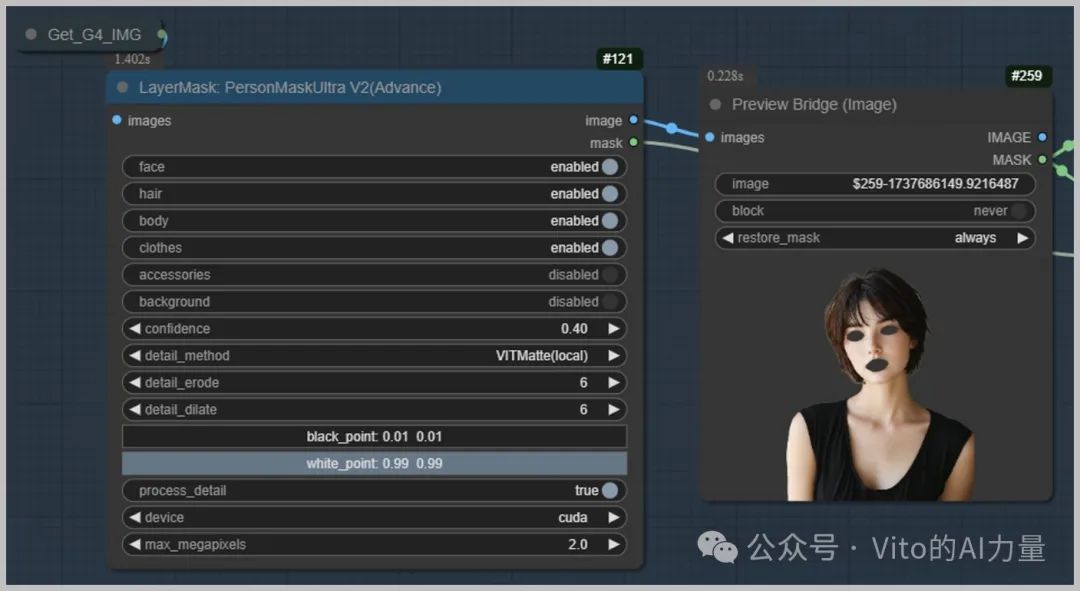Viewport: 1080px width, 591px height.
Task: Click the #259 node badge
Action: [1026, 76]
